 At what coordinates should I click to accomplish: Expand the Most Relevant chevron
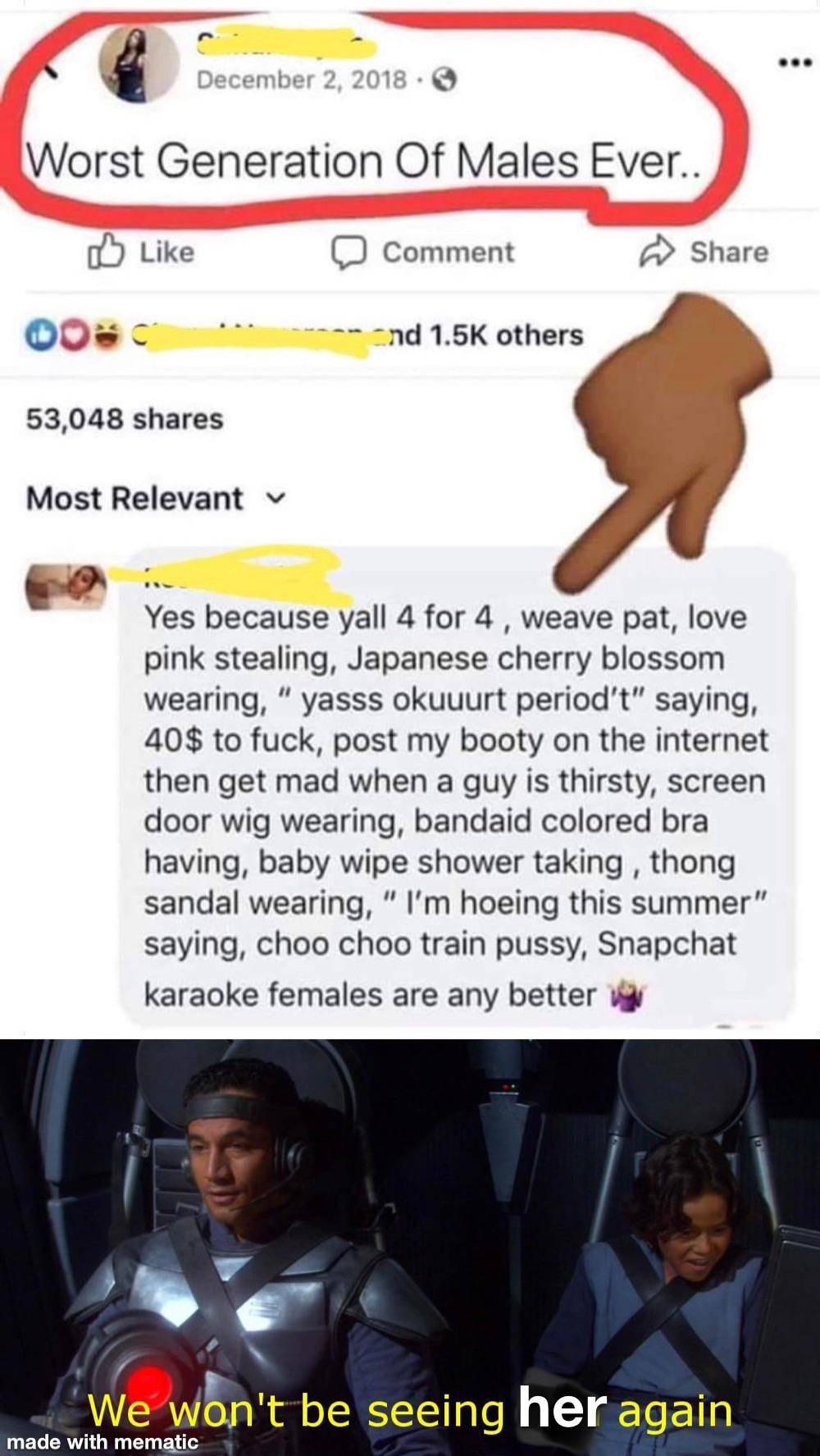click(x=278, y=498)
